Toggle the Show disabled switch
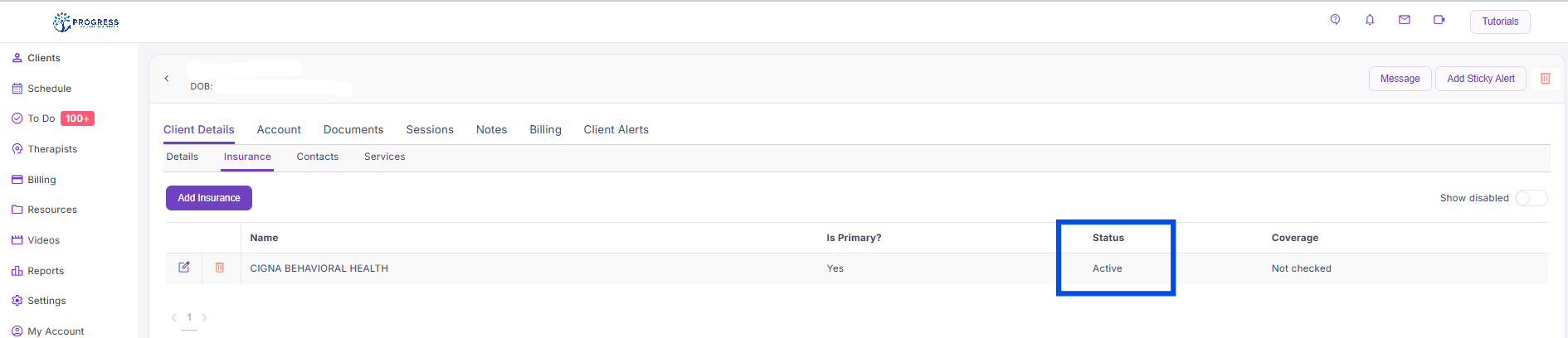Screen dimensions: 1568x338 [1531, 198]
